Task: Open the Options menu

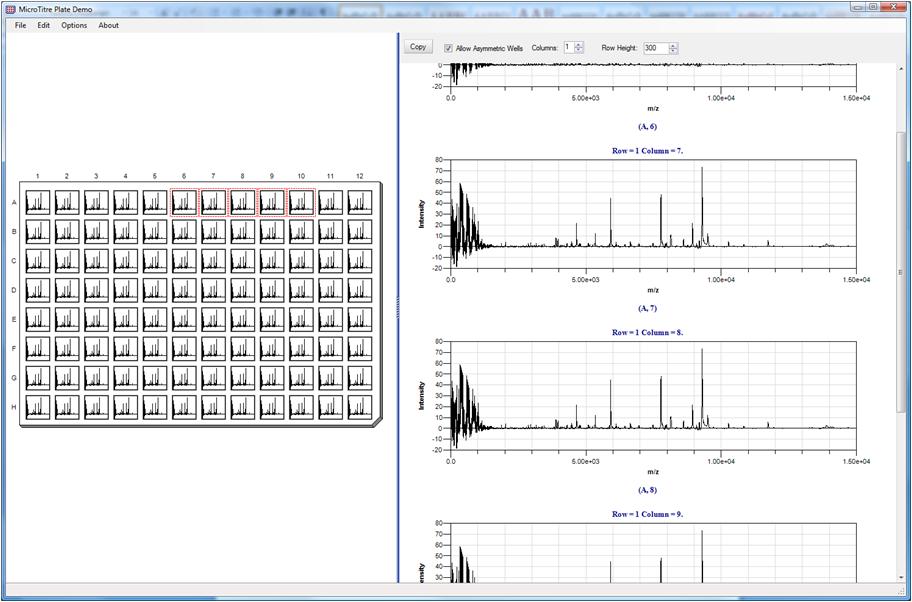Action: pyautogui.click(x=74, y=25)
